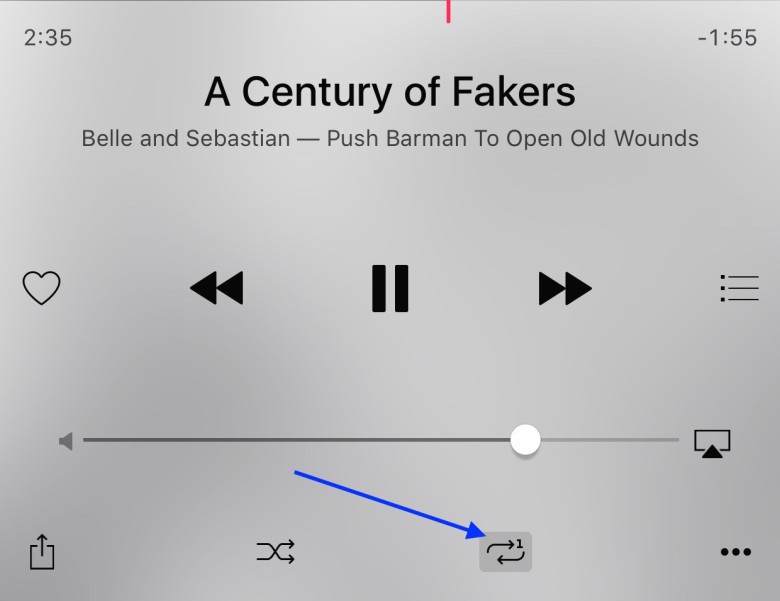
Task: Tap remaining time label -1:55
Action: (728, 38)
